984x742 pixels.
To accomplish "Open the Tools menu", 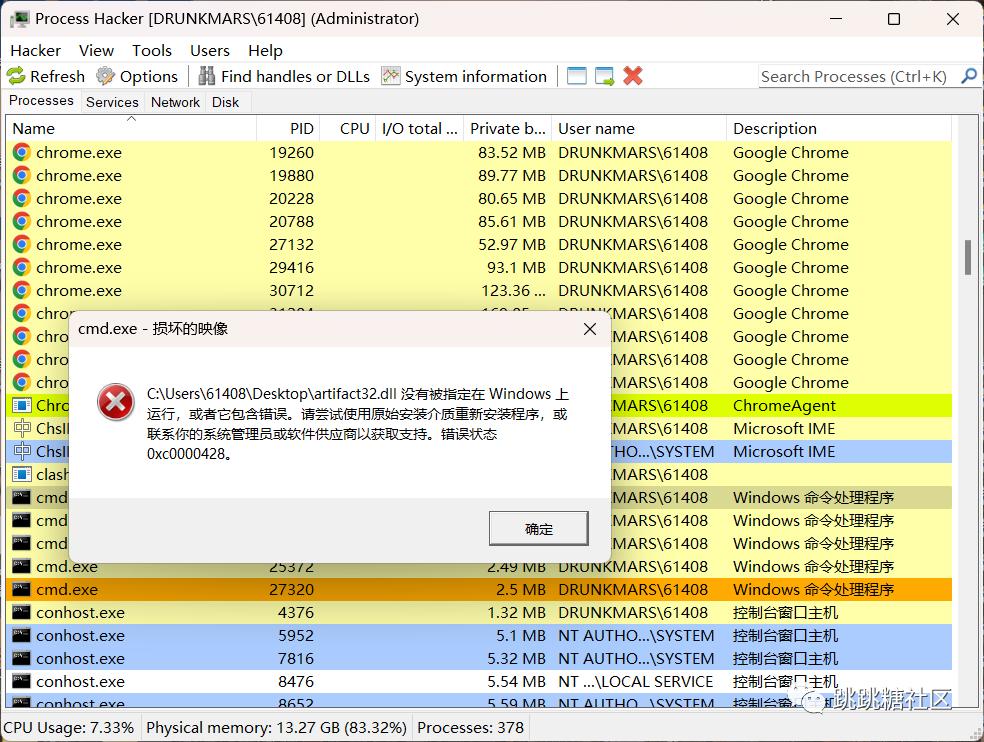I will click(152, 51).
